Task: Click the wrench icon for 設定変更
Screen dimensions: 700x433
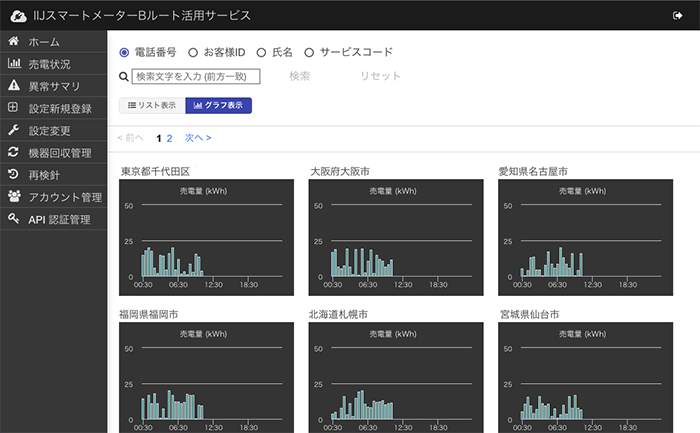Action: pos(14,130)
